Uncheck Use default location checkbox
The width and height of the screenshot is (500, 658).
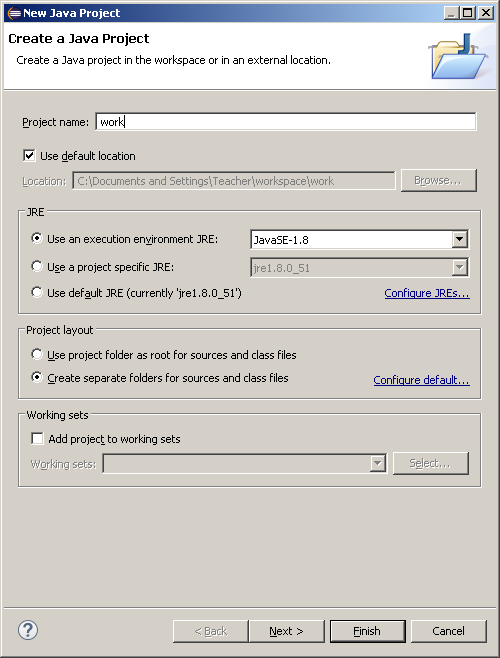tap(29, 156)
